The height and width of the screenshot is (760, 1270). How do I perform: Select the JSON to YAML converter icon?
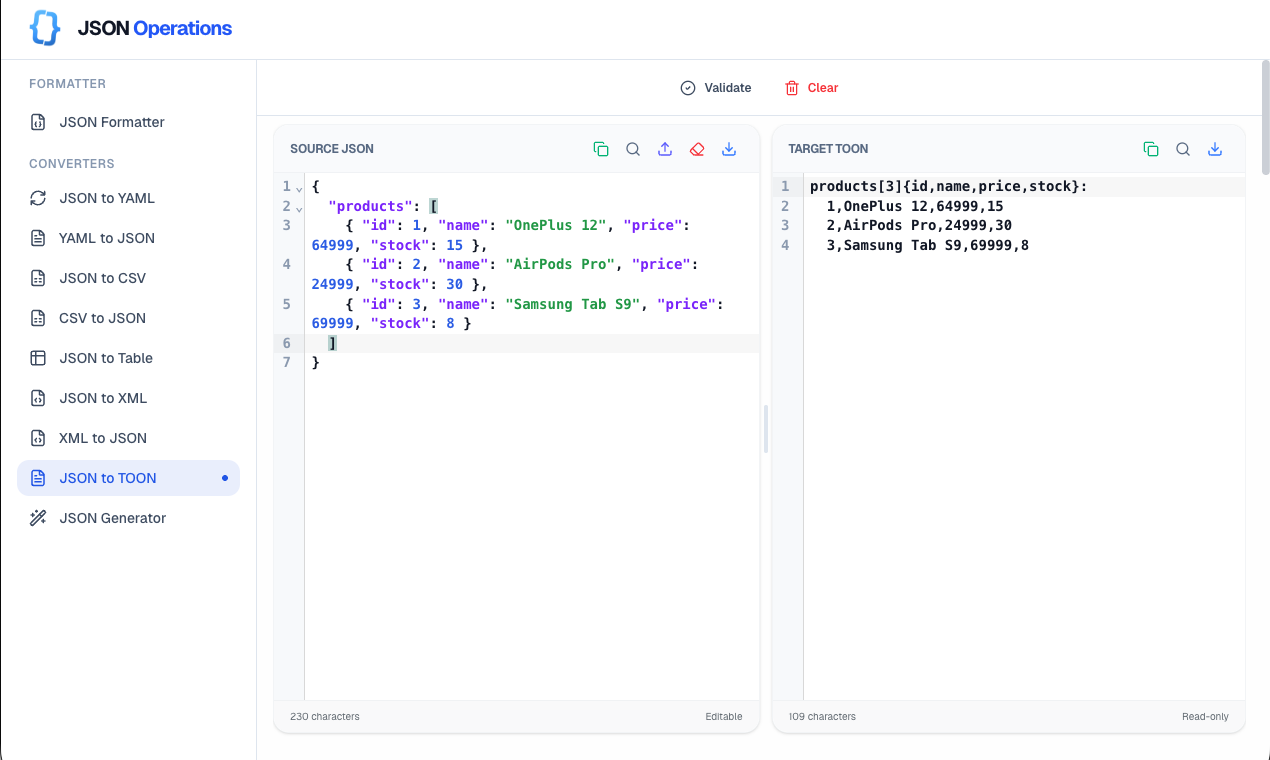coord(38,198)
